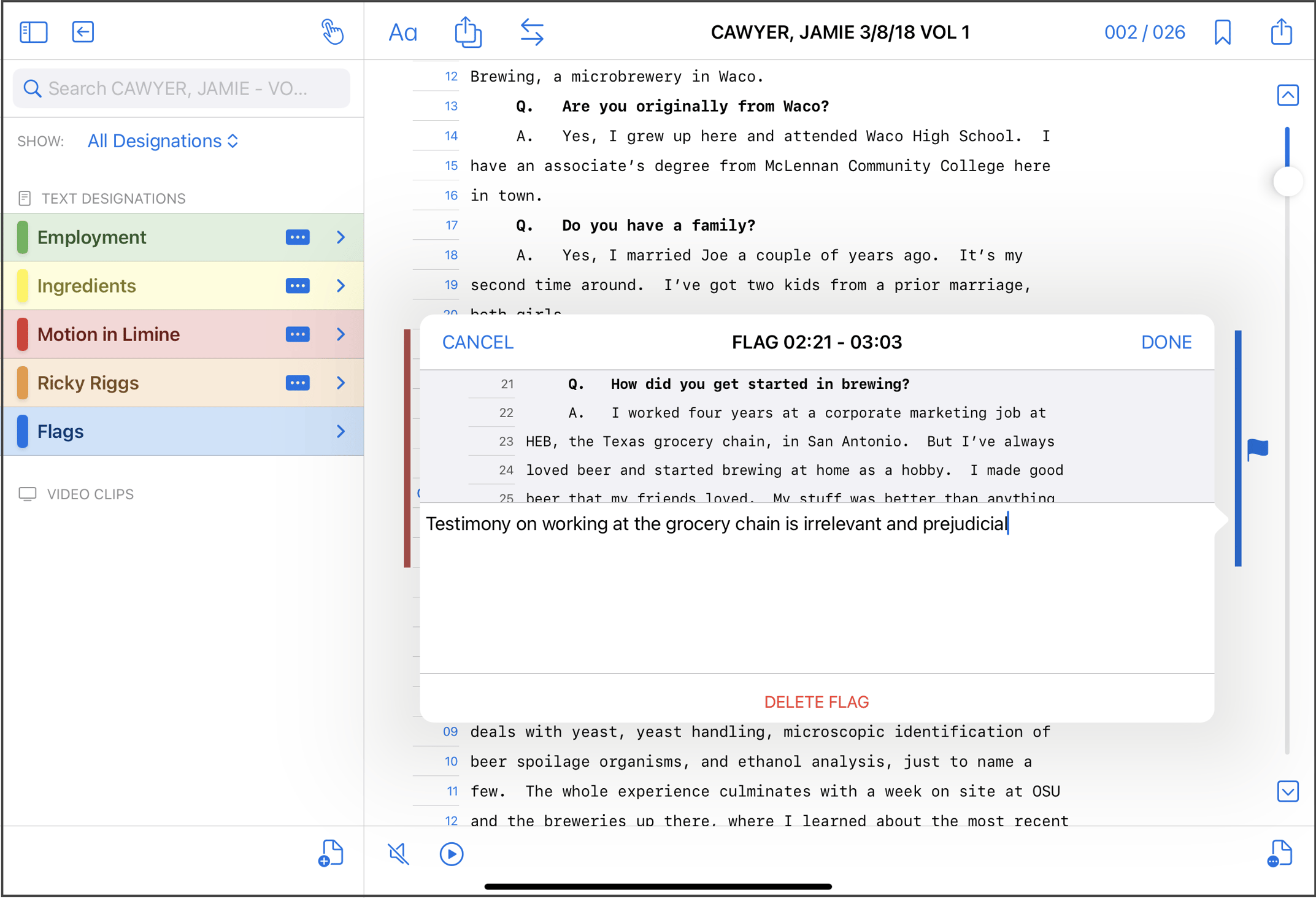Tap DELETE FLAG to remove the flag
This screenshot has height=898, width=1316.
coord(817,702)
